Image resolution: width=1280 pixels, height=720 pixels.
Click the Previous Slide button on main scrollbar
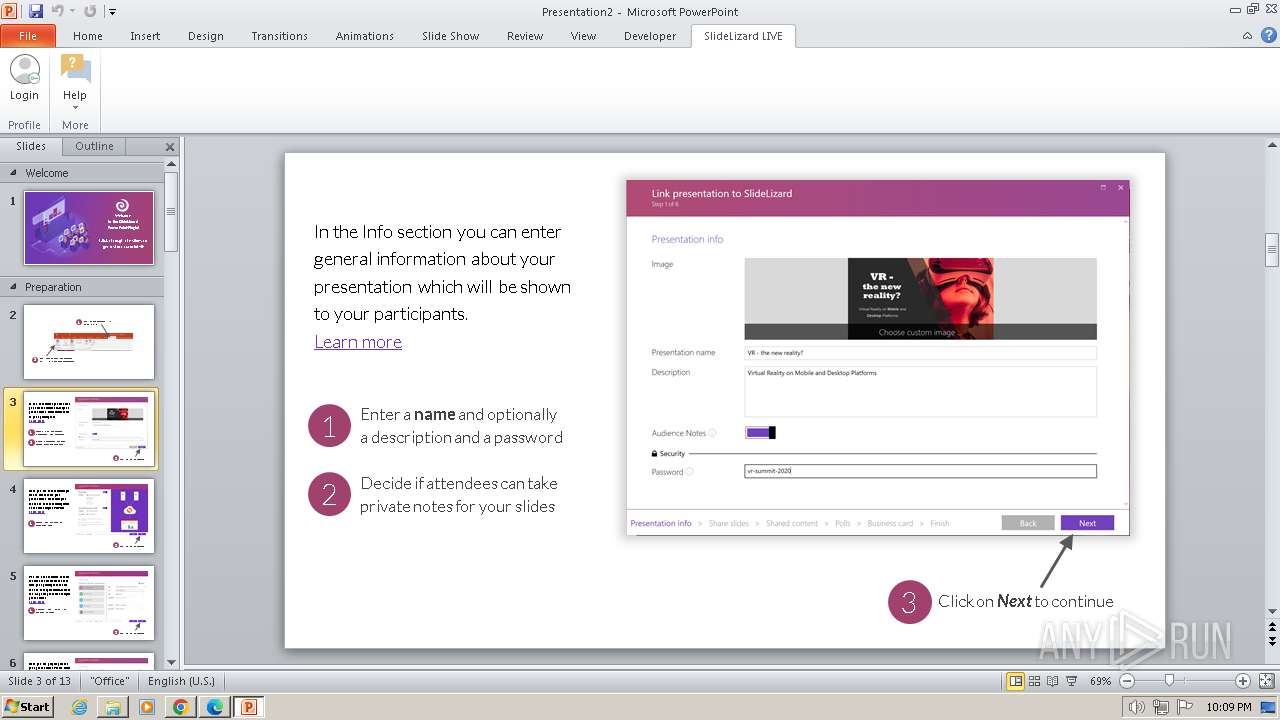click(x=1272, y=628)
